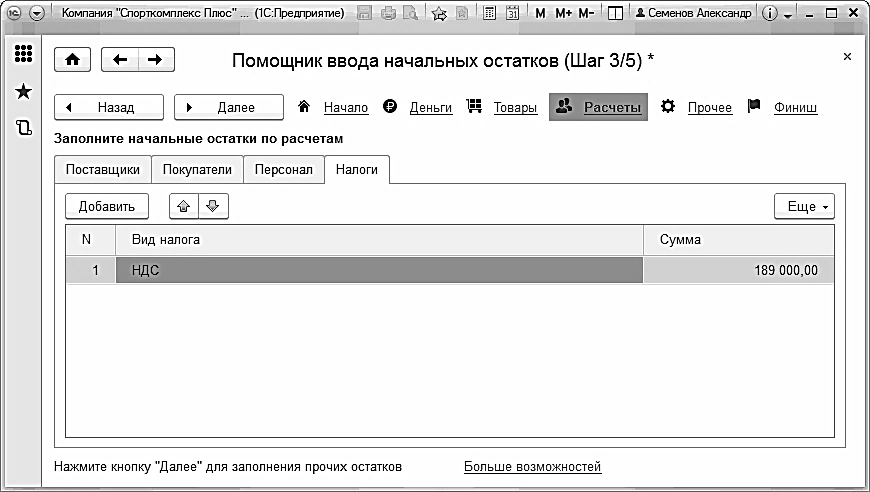Go to the Товары step link
870x492 pixels.
pos(515,108)
